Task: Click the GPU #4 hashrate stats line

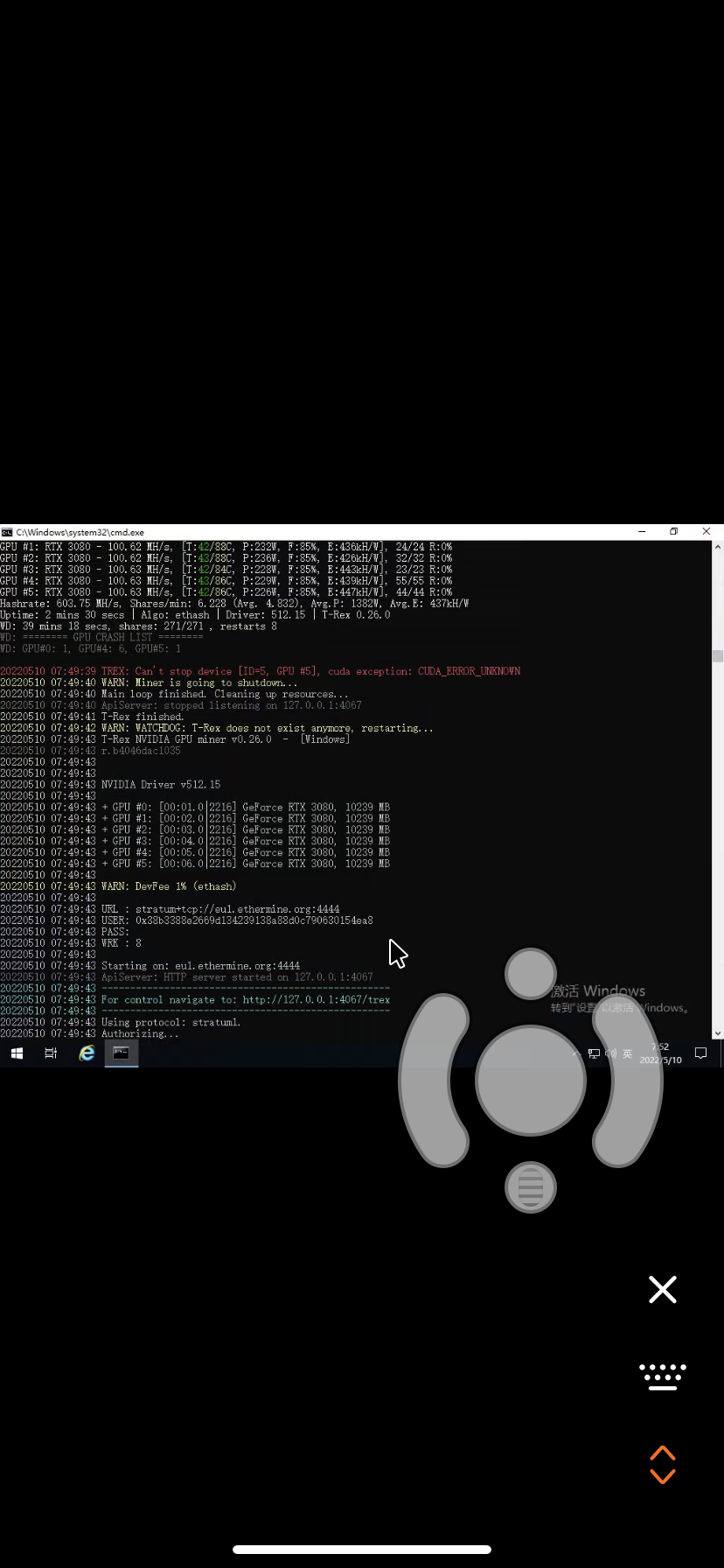Action: click(226, 580)
